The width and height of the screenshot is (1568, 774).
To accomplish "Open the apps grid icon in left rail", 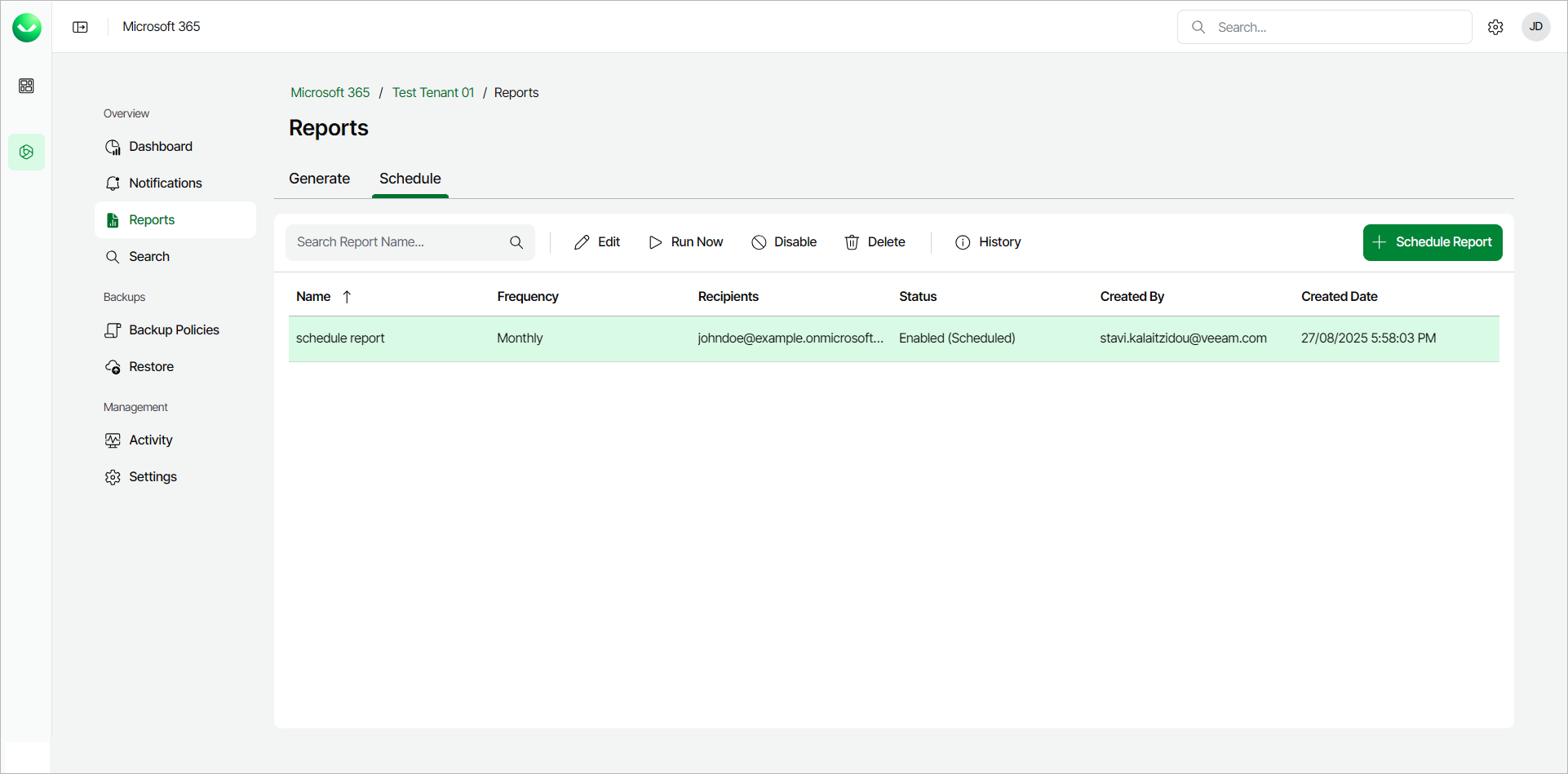I will [26, 86].
